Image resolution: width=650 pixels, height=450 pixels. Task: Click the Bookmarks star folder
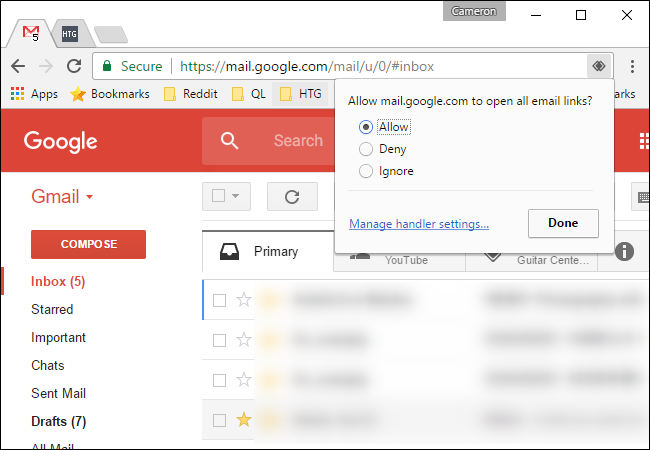110,94
